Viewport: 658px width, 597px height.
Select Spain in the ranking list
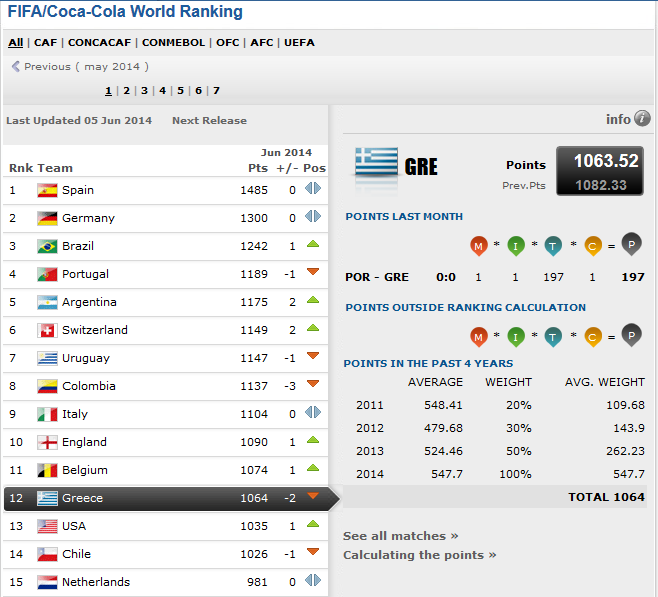pos(165,190)
